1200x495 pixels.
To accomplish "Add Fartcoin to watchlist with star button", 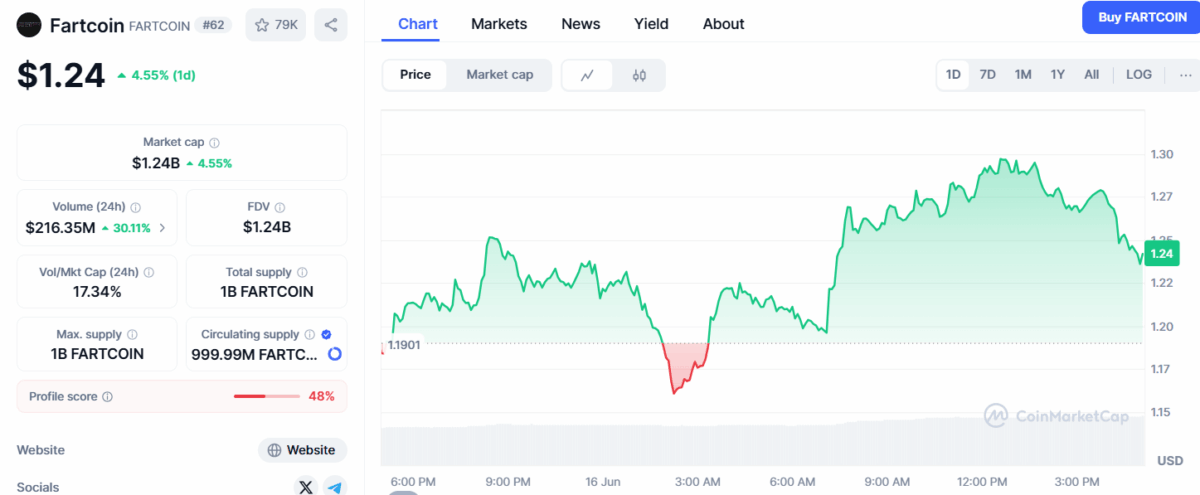I will pyautogui.click(x=275, y=25).
